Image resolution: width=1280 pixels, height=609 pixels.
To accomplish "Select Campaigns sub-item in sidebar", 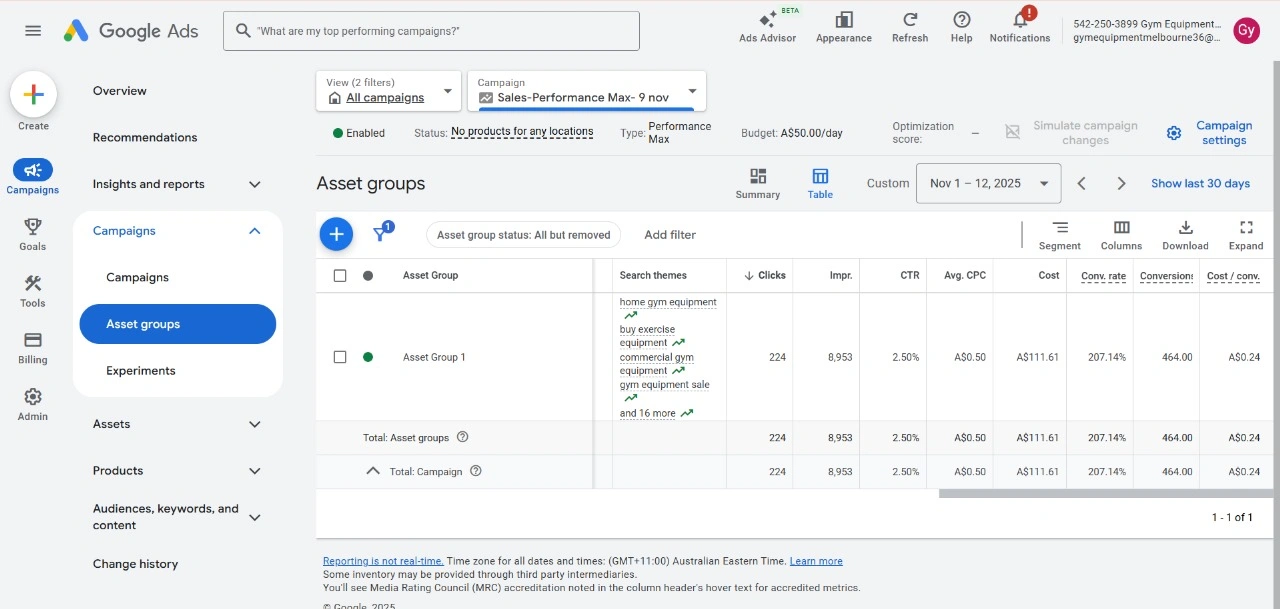I will (137, 277).
